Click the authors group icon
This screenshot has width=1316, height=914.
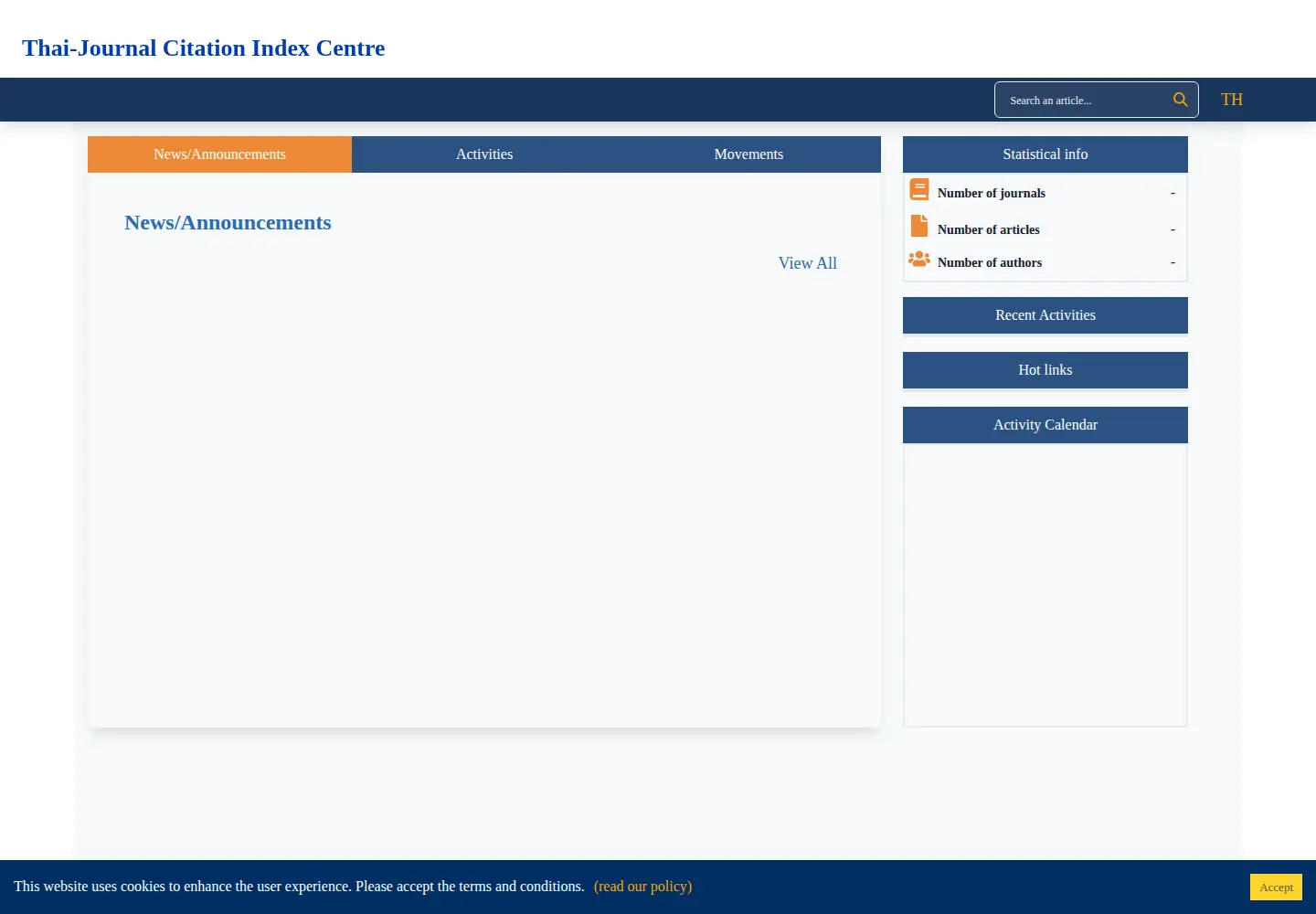919,260
